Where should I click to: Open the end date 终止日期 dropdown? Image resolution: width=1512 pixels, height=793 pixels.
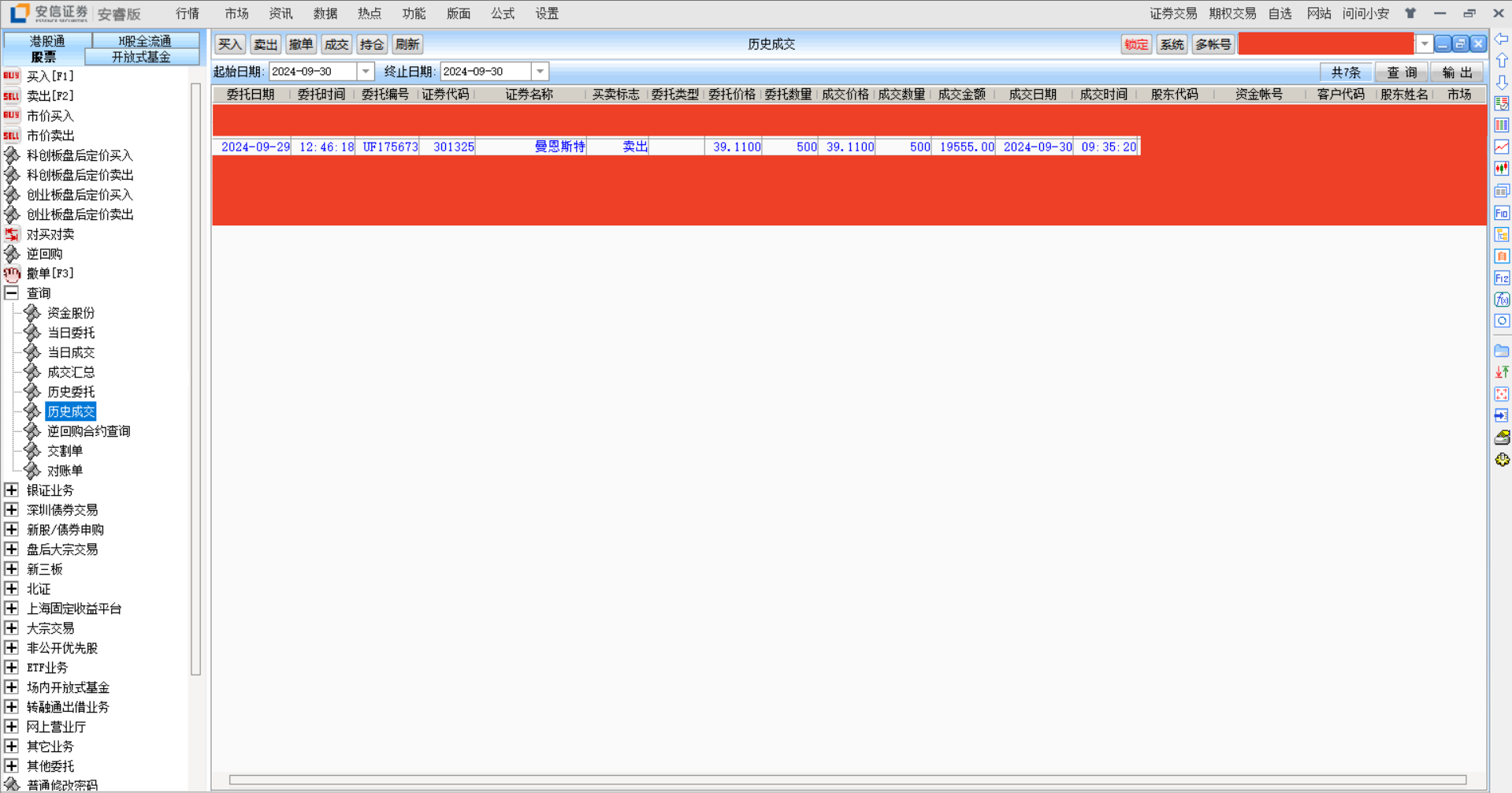(x=540, y=72)
